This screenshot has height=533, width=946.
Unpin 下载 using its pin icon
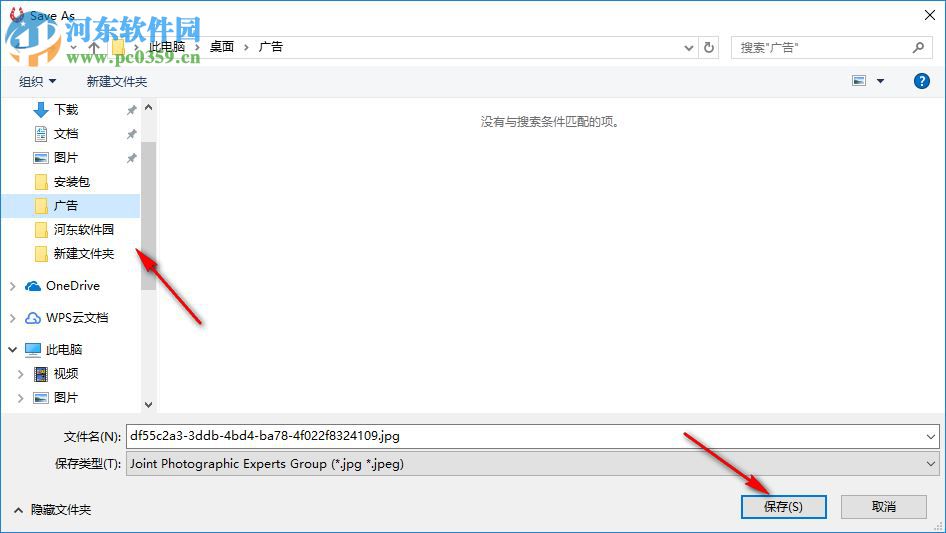[x=131, y=110]
